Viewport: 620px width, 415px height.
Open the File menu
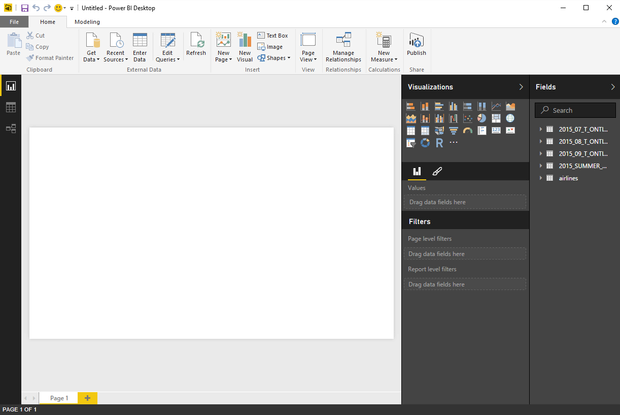pyautogui.click(x=14, y=22)
